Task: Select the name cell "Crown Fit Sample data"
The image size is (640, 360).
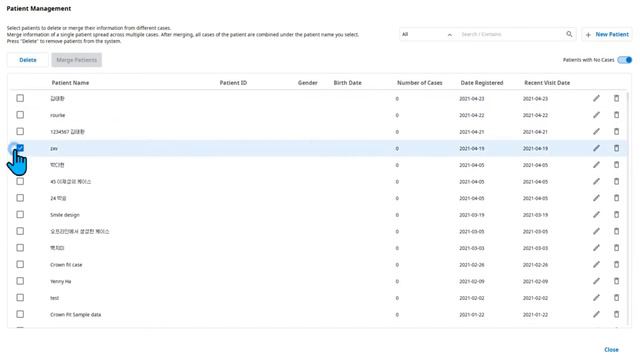Action: (76, 315)
